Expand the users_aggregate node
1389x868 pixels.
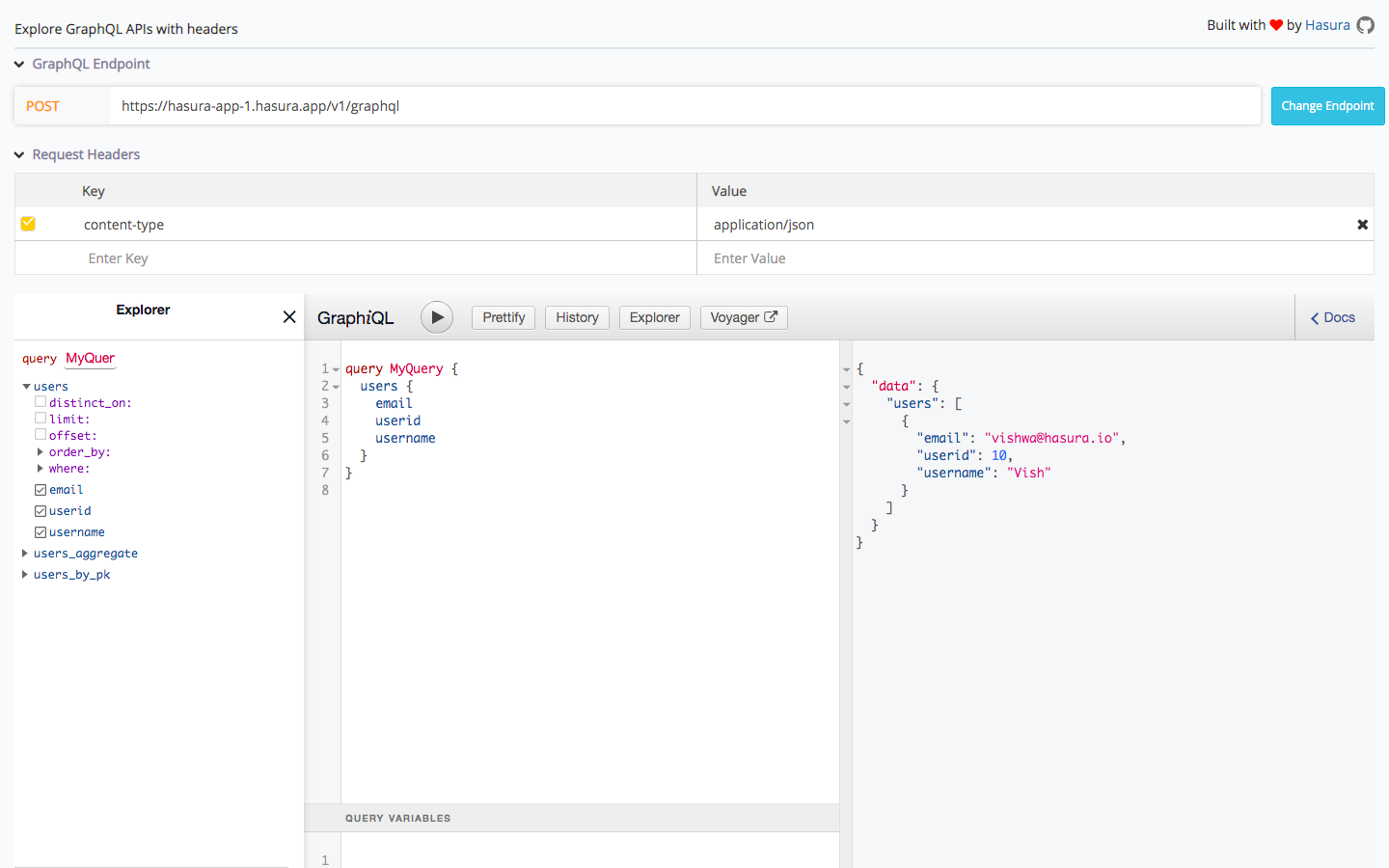[25, 554]
